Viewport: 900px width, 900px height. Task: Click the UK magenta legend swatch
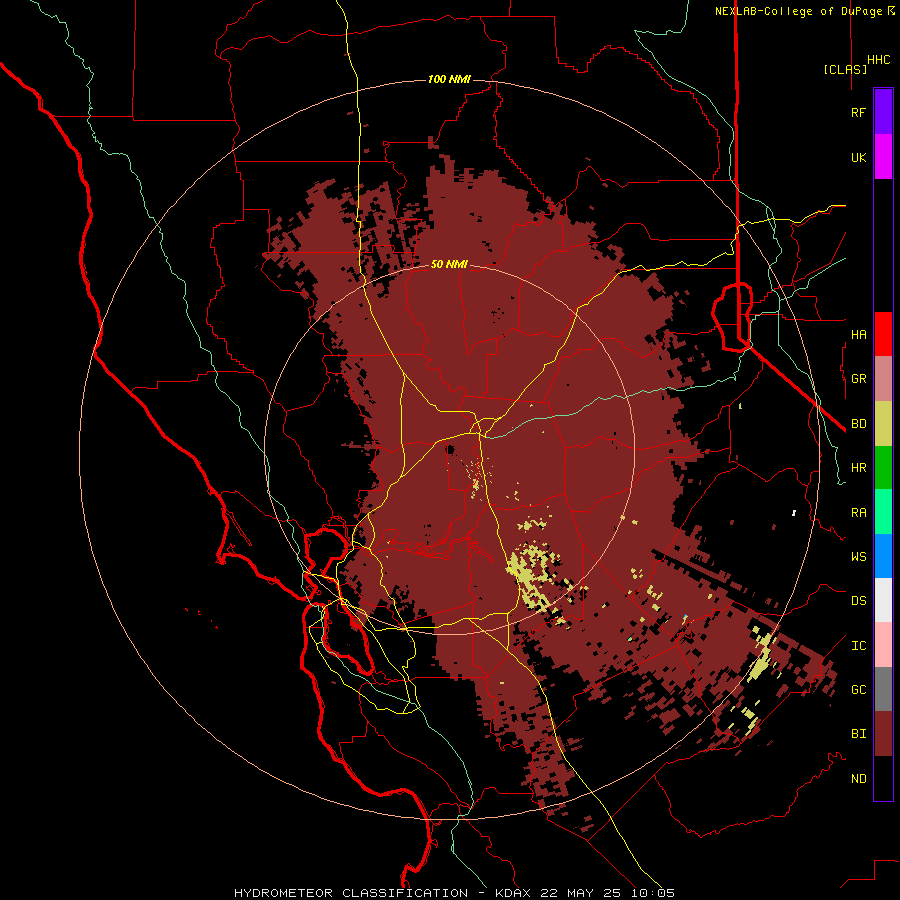click(x=883, y=157)
